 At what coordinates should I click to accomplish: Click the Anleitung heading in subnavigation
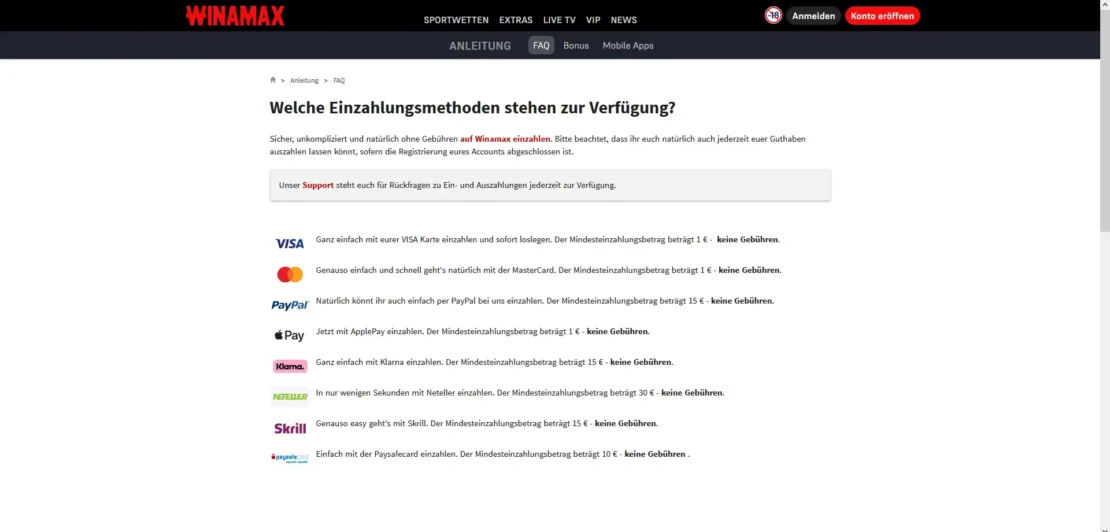[x=480, y=45]
